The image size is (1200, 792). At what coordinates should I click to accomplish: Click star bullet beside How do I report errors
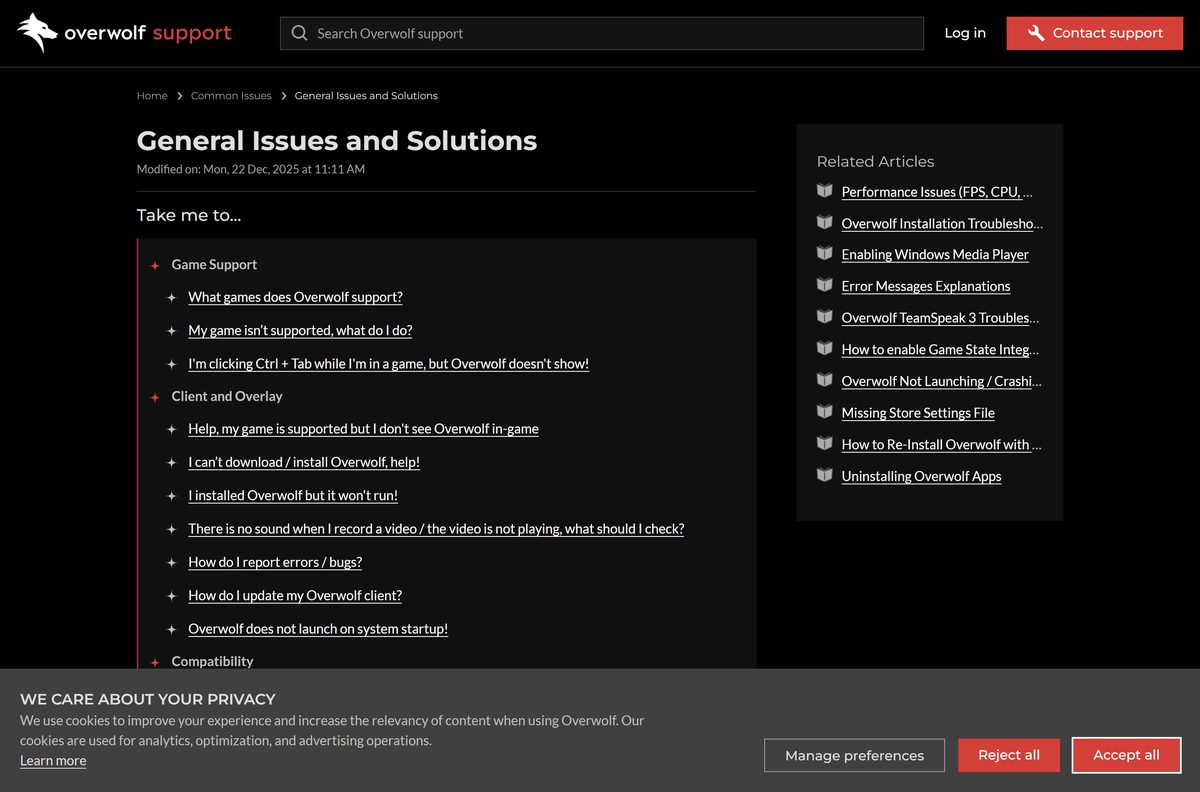tap(172, 563)
